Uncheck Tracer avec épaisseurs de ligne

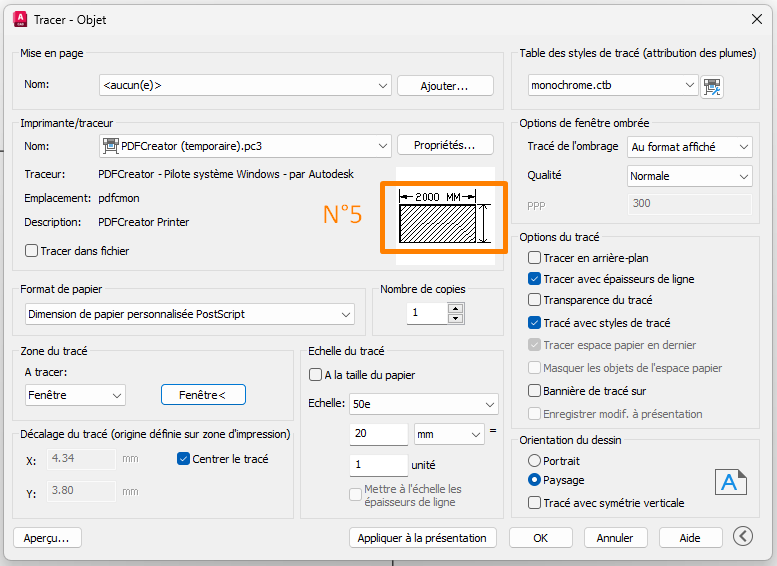tap(534, 279)
